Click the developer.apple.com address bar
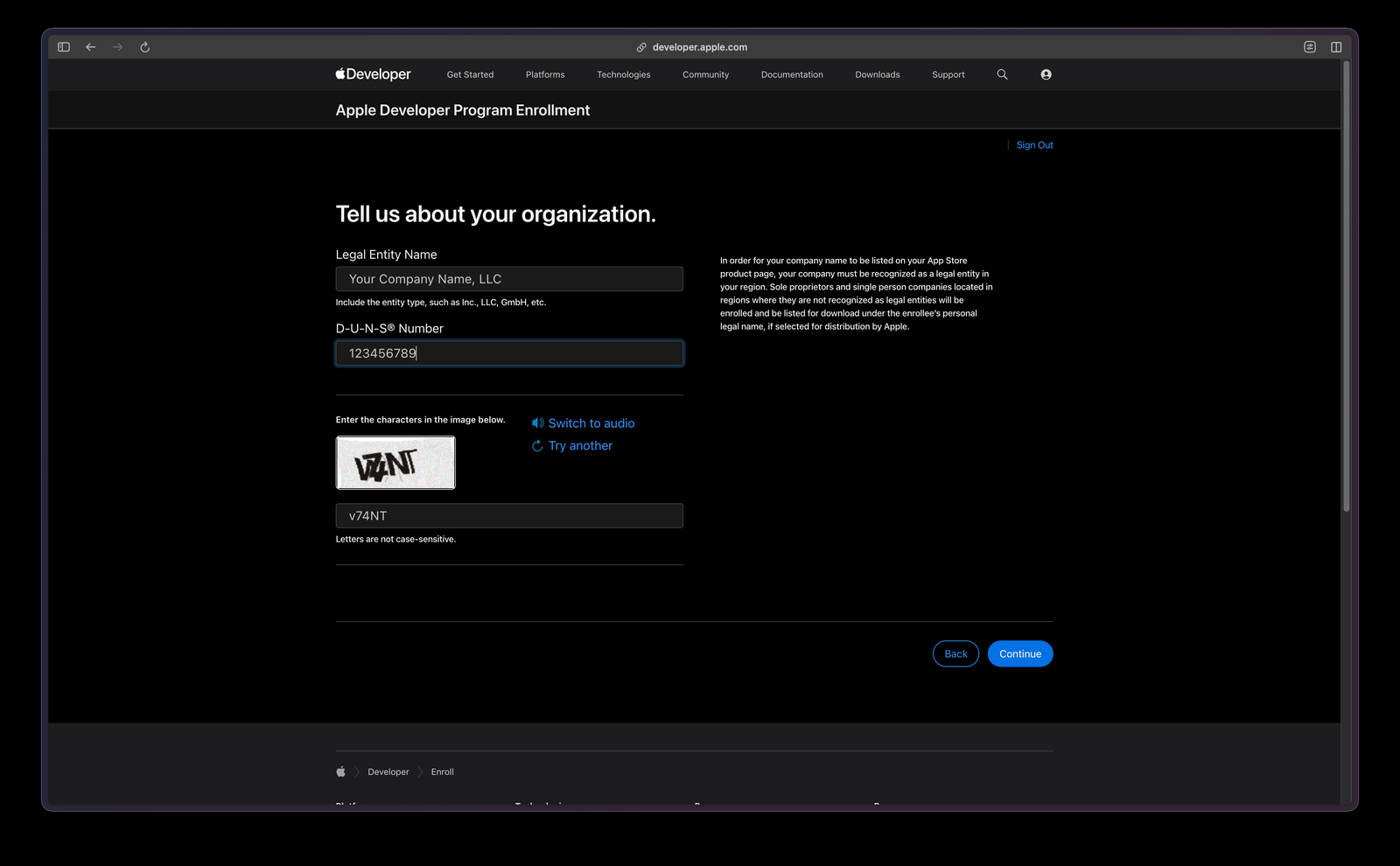 700,47
